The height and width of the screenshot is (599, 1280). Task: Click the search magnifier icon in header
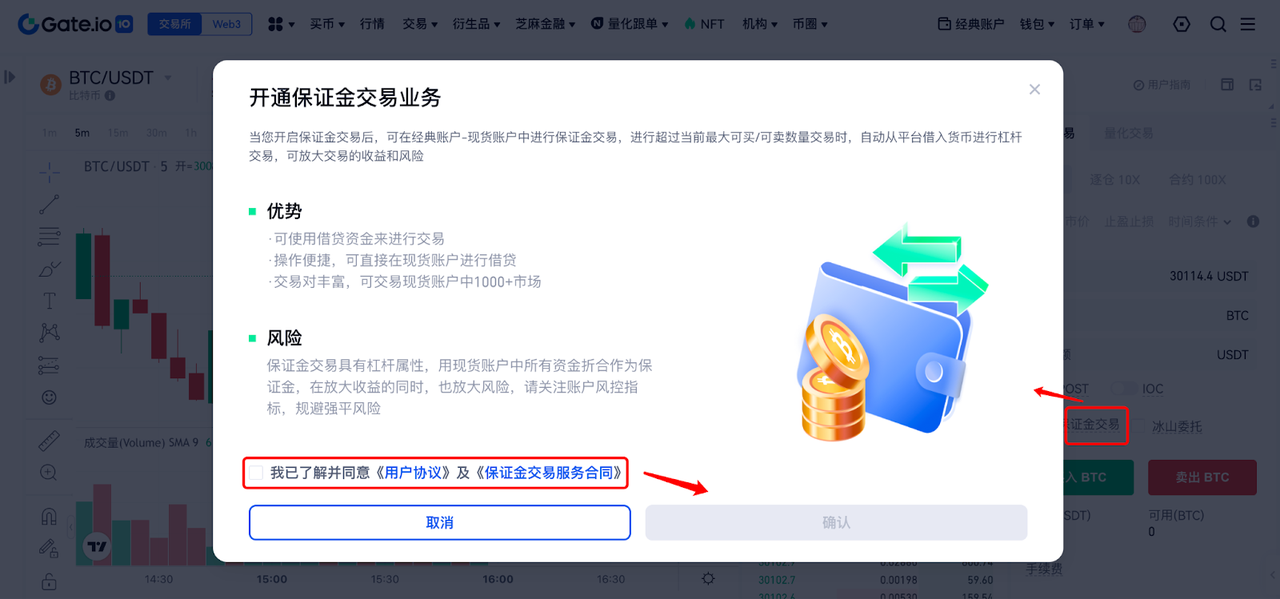point(1217,24)
